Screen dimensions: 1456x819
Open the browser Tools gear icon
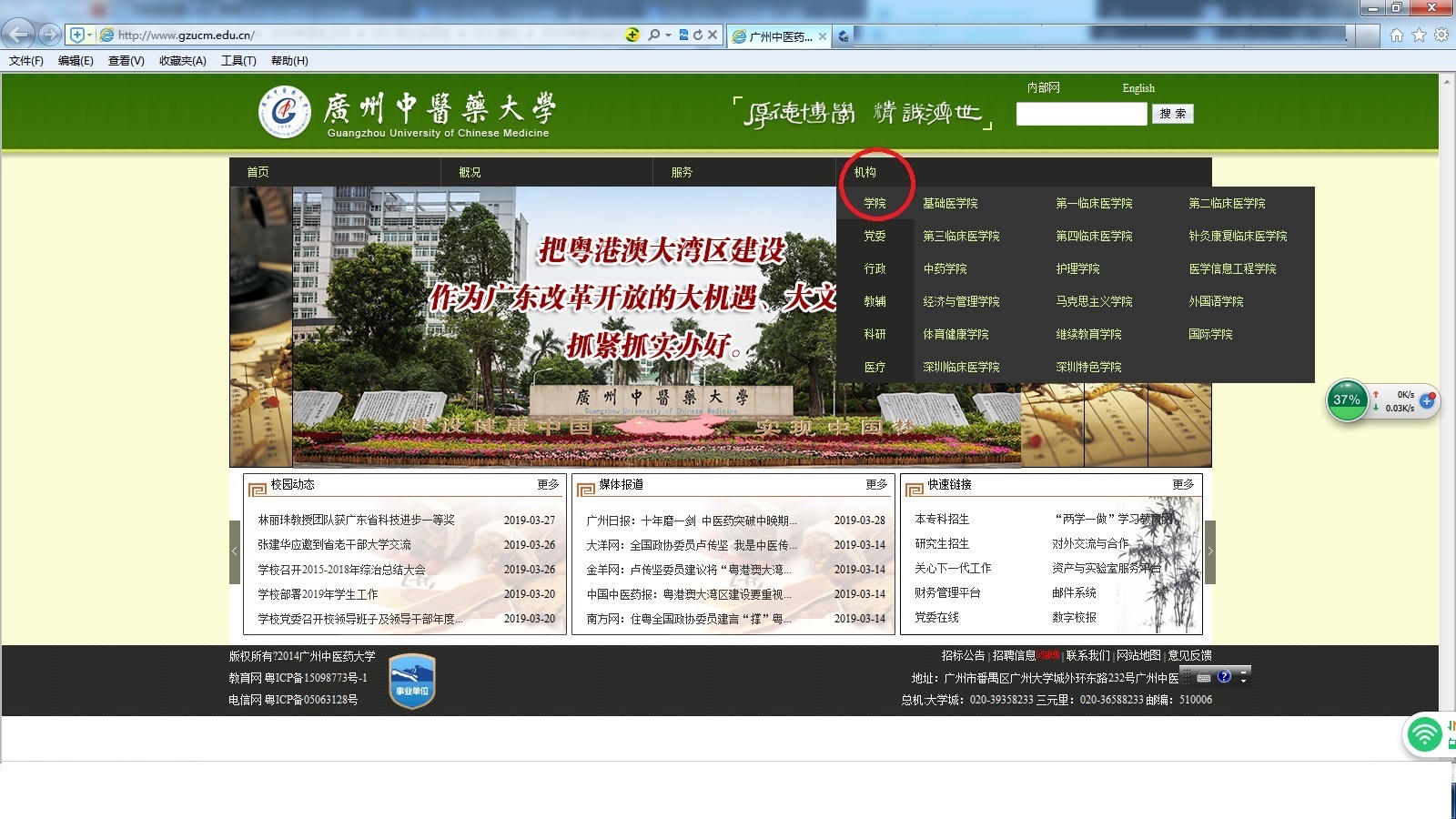1441,35
